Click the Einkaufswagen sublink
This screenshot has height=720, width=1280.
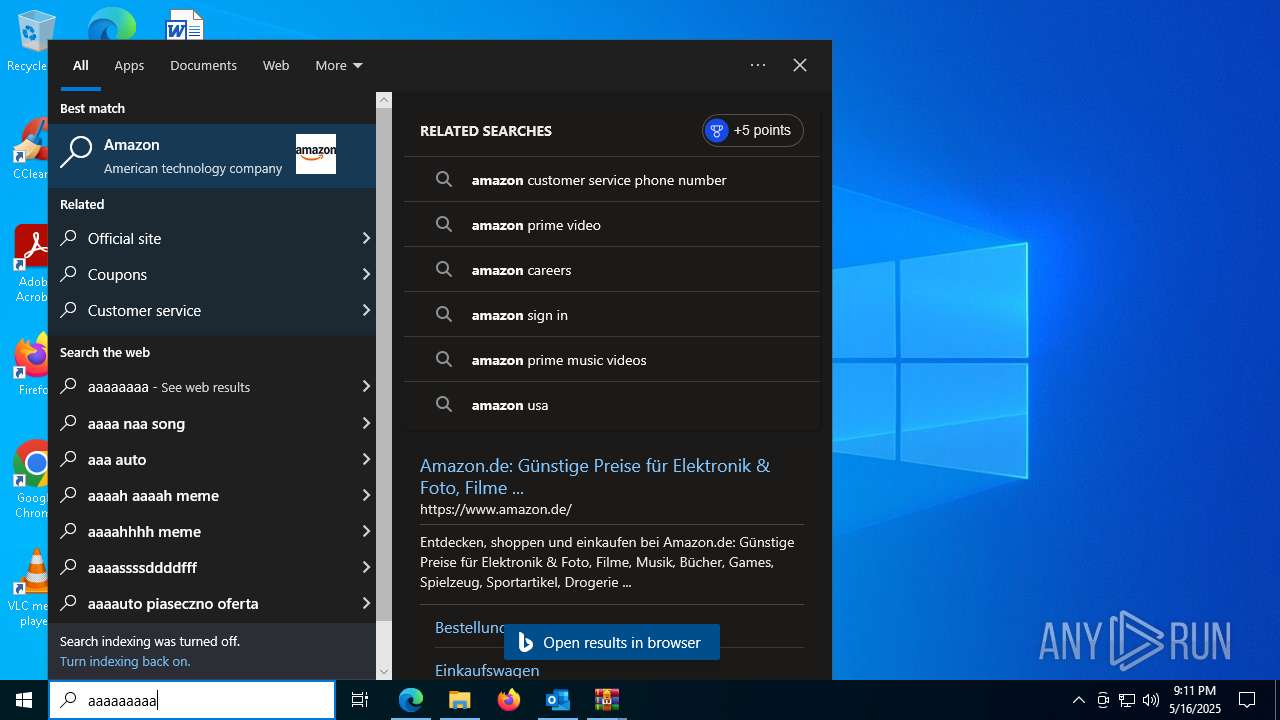487,670
